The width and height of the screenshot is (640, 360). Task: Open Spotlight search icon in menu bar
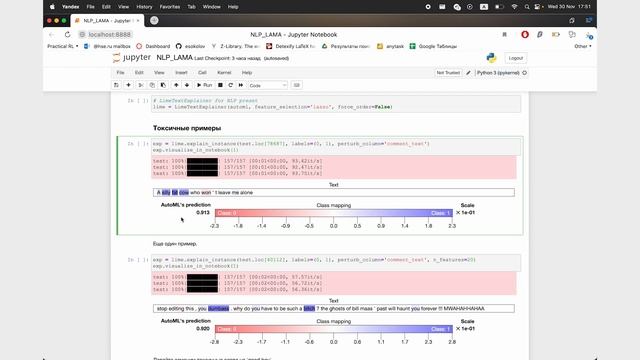tap(527, 7)
